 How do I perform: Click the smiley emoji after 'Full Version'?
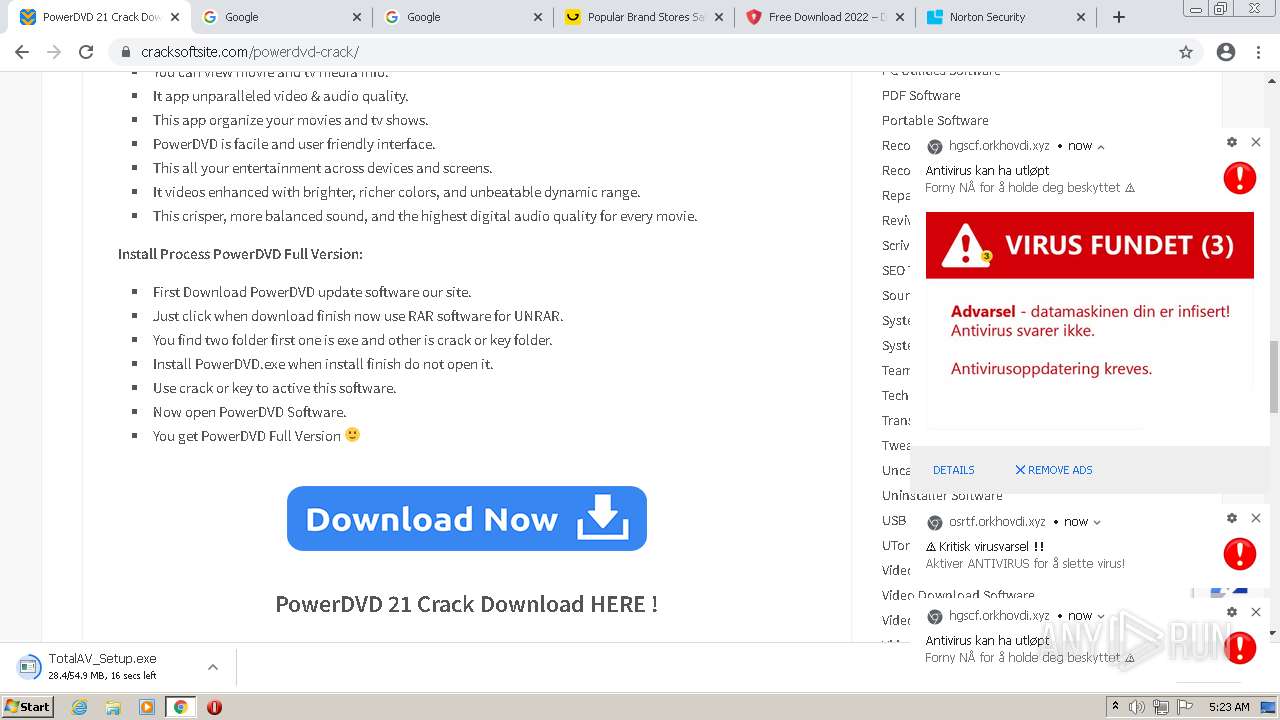(352, 435)
